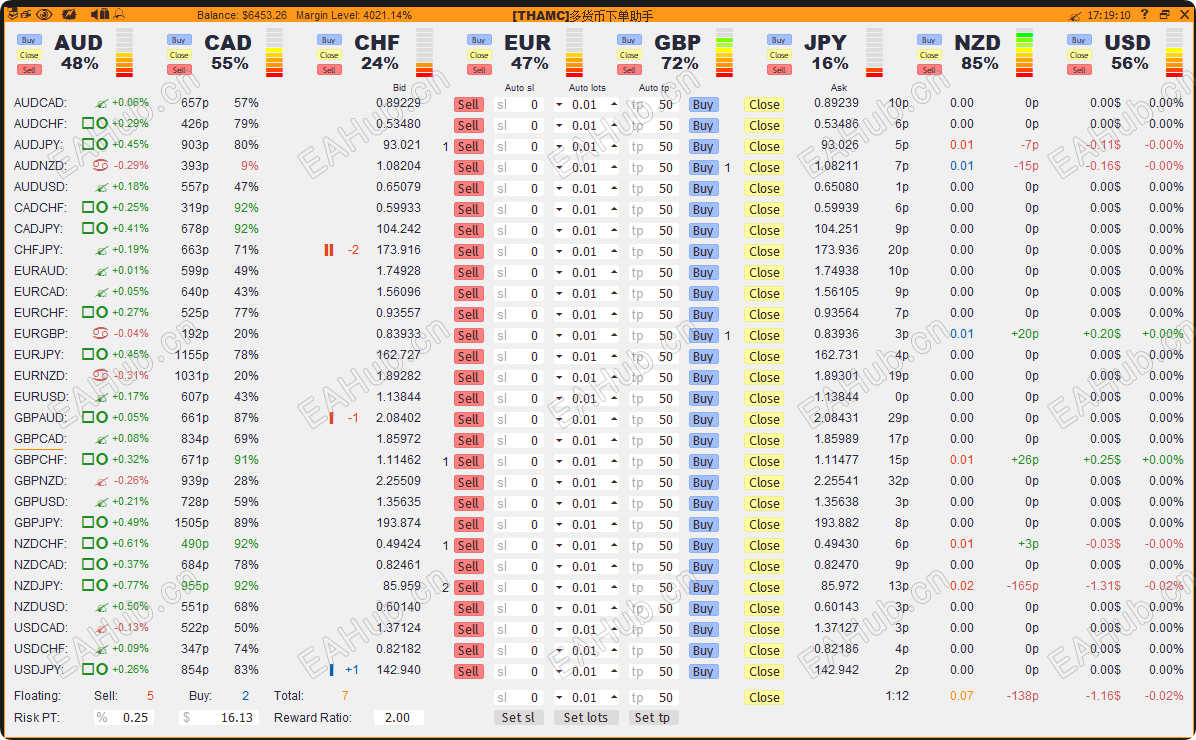1196x740 pixels.
Task: Sell the USD currency basket
Action: point(1079,70)
